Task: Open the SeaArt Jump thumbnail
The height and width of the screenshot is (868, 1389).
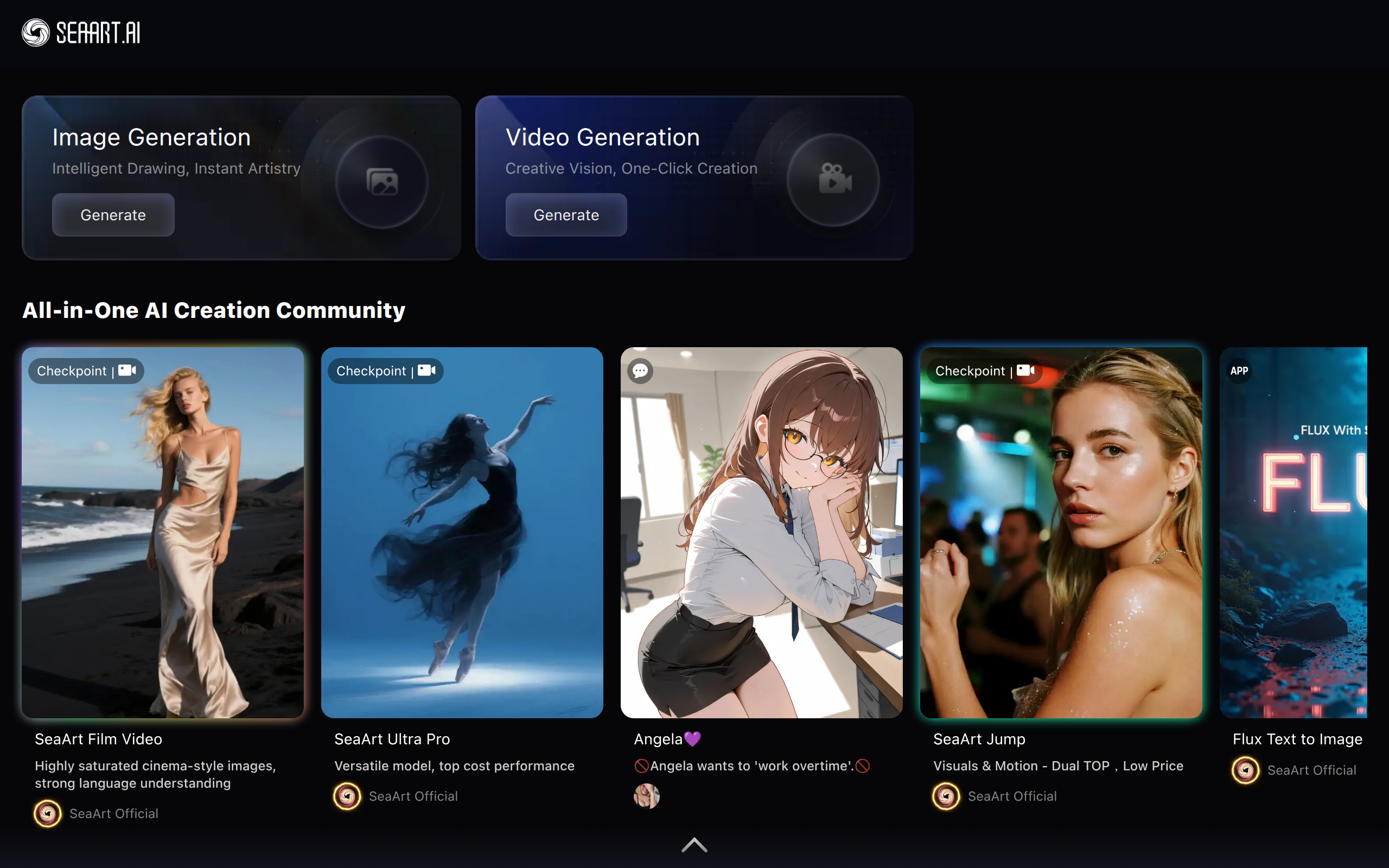Action: coord(1061,532)
